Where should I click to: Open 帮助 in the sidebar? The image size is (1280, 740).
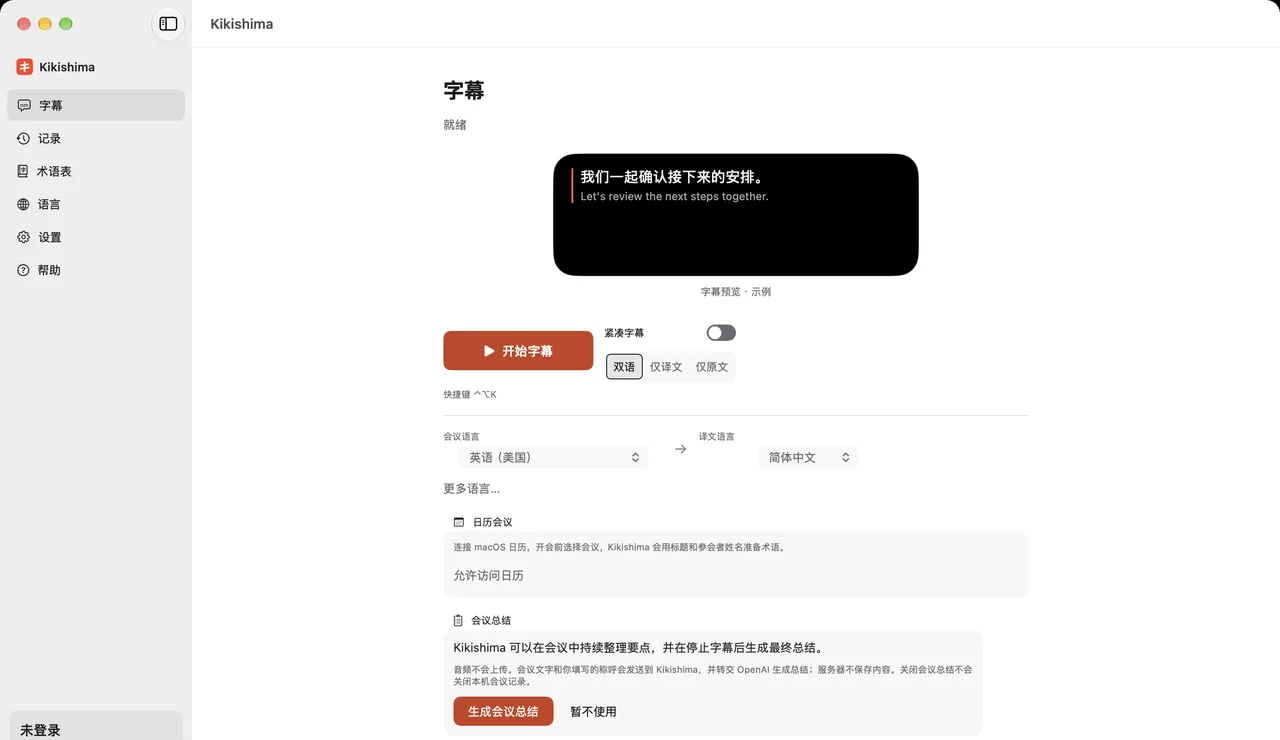click(x=96, y=270)
